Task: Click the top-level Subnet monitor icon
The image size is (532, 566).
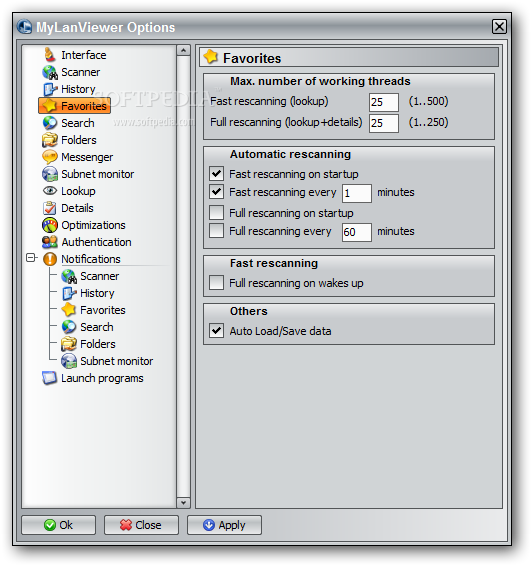Action: click(50, 174)
